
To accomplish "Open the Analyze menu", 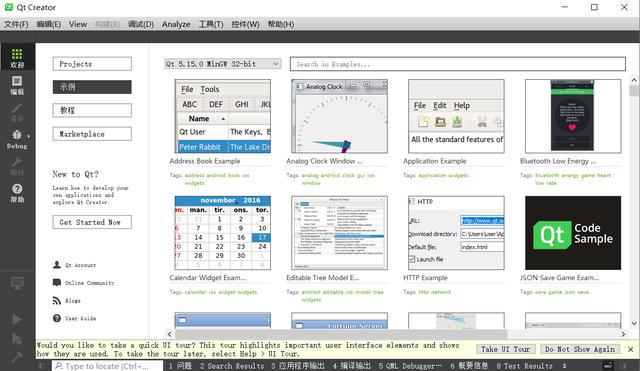I will [x=176, y=24].
